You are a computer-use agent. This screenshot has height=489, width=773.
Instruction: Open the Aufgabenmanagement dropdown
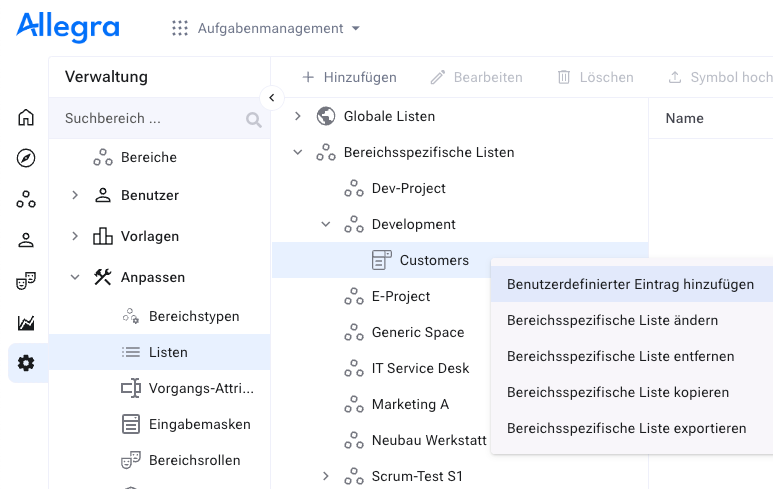[x=266, y=29]
